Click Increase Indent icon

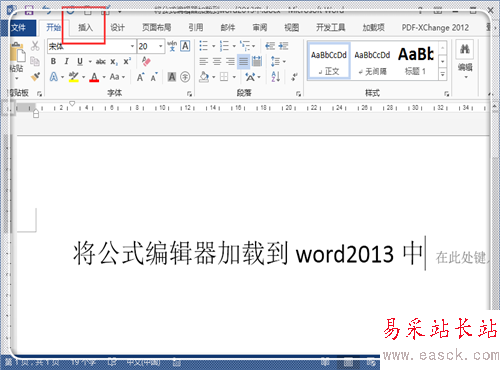(283, 46)
